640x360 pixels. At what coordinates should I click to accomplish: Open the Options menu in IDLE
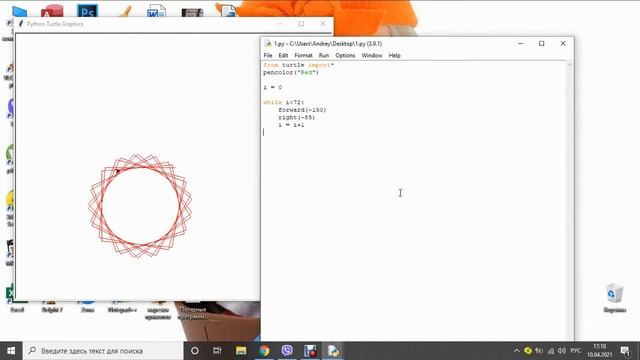coord(345,55)
